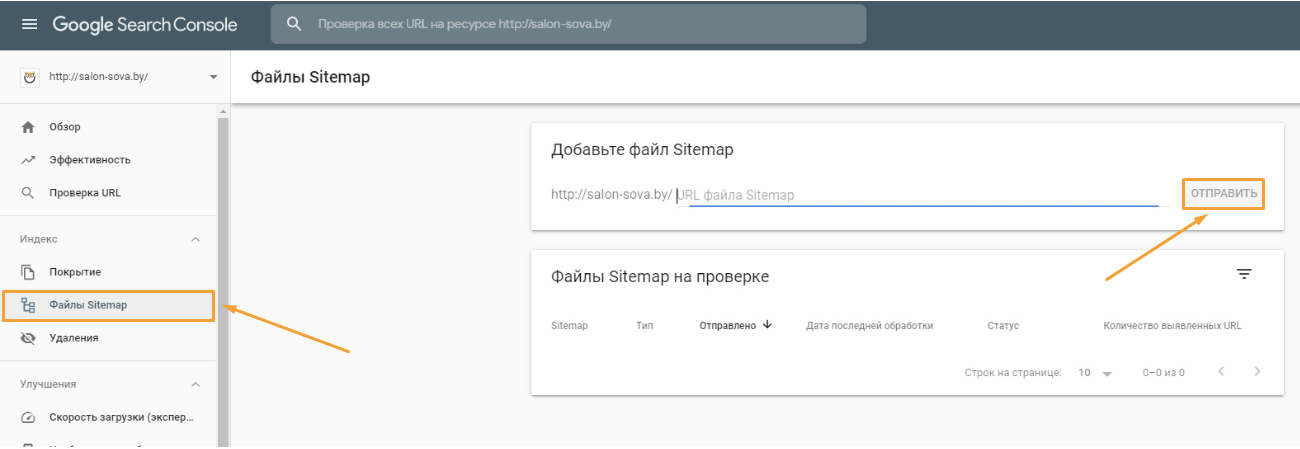
Task: Open the sitemap table filter icon
Action: click(1244, 274)
